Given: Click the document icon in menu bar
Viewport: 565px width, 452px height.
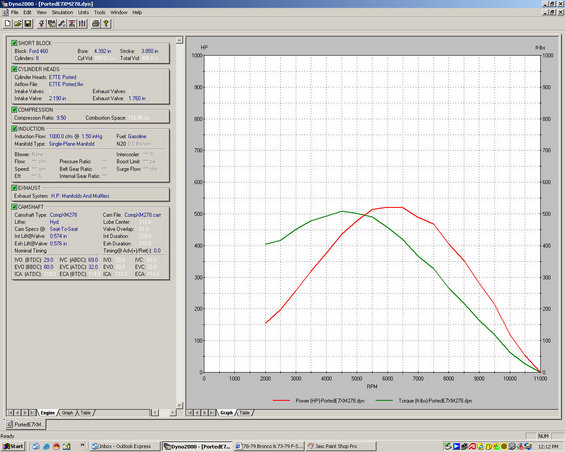Looking at the screenshot, I should [6, 12].
